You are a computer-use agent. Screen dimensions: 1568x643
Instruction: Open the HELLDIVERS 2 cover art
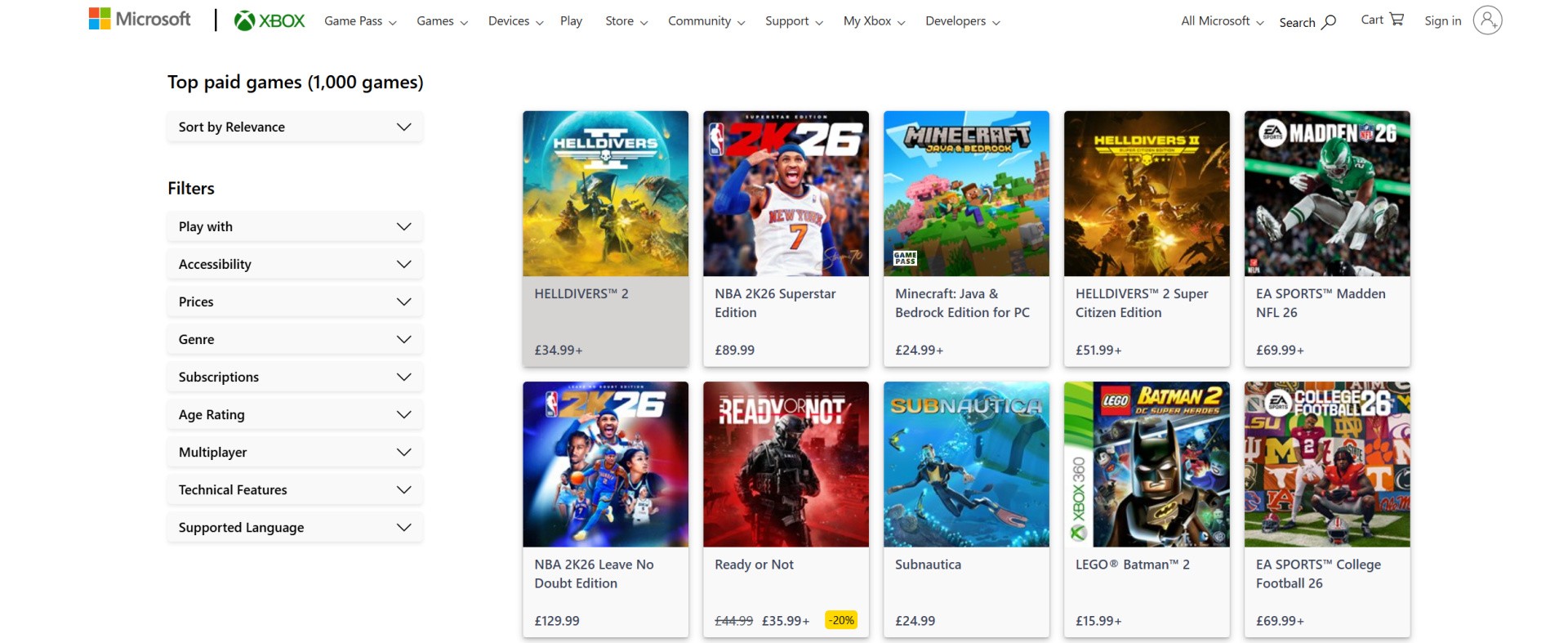[605, 194]
